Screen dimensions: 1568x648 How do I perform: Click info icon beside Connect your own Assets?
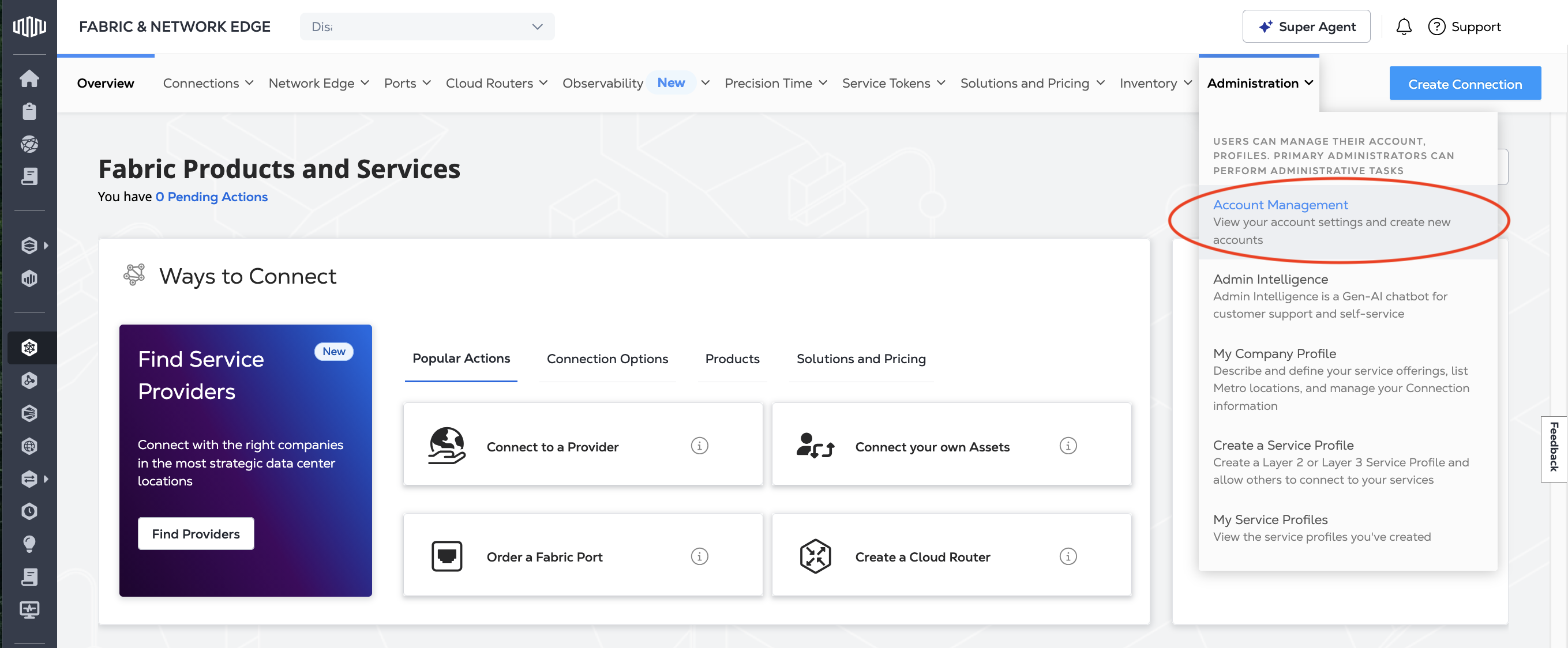pos(1068,446)
